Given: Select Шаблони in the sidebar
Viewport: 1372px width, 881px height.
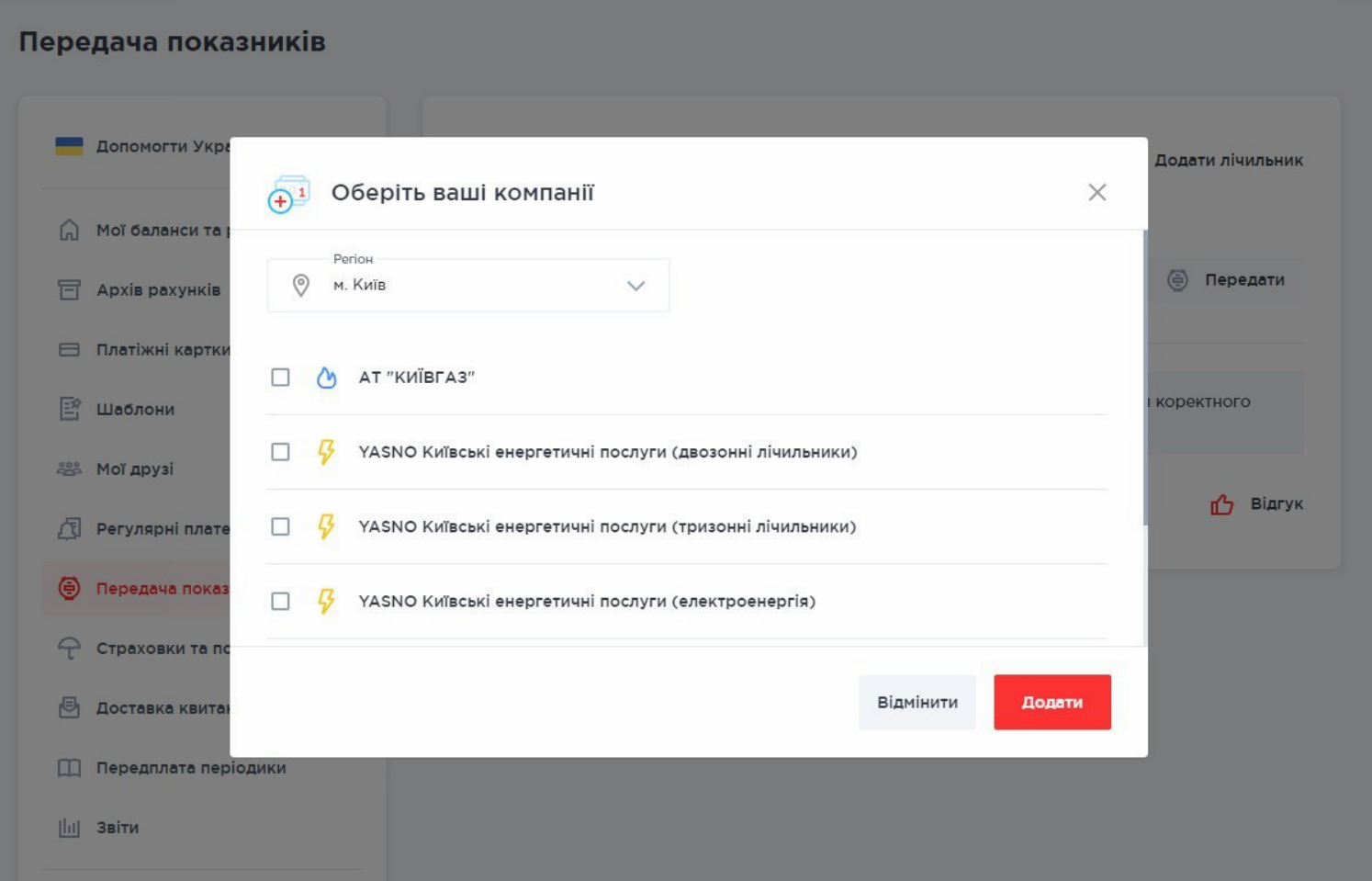Looking at the screenshot, I should coord(136,409).
